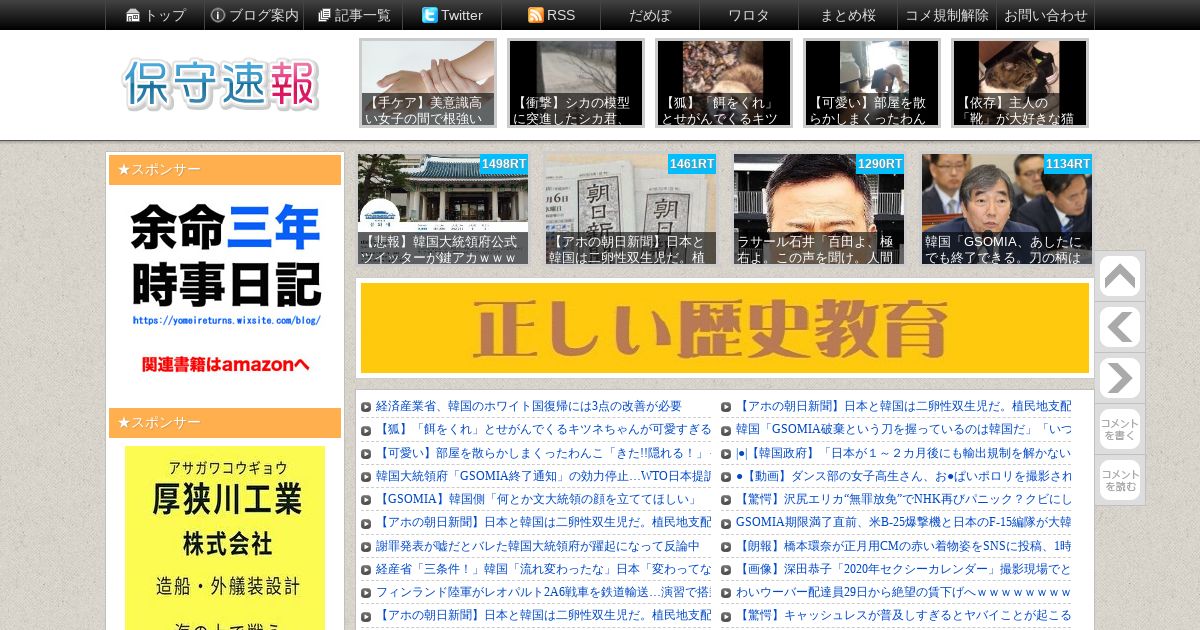Click the 余命三年時事日記 sponsor banner
This screenshot has height=630, width=1200.
click(x=226, y=290)
